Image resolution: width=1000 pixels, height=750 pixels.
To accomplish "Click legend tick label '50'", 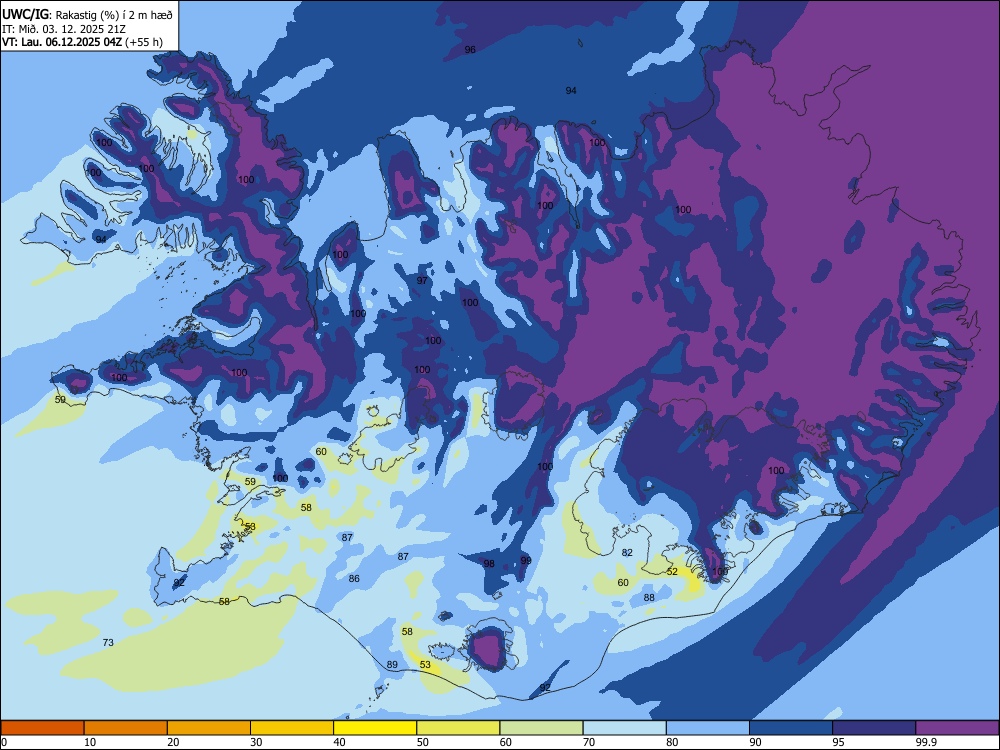I will pyautogui.click(x=423, y=742).
